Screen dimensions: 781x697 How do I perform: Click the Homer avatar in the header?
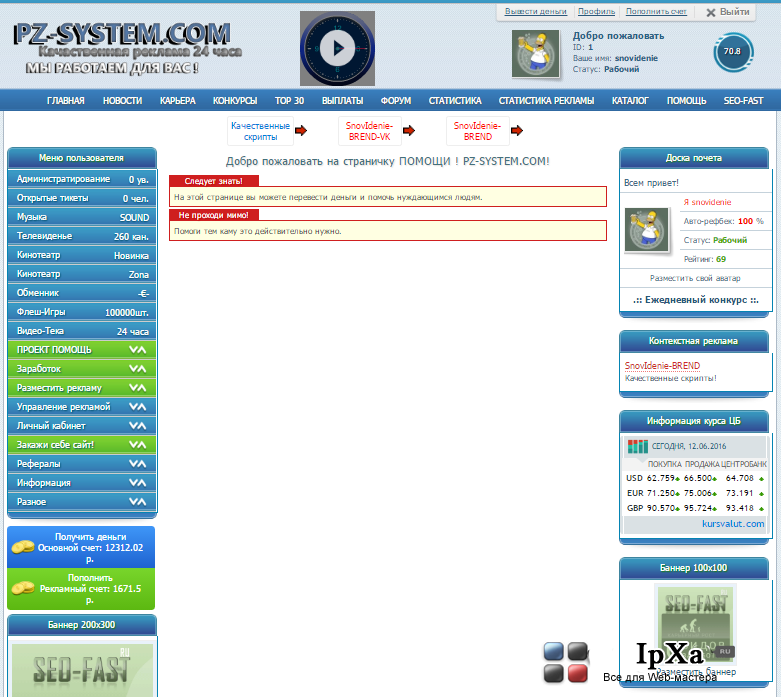tap(535, 53)
